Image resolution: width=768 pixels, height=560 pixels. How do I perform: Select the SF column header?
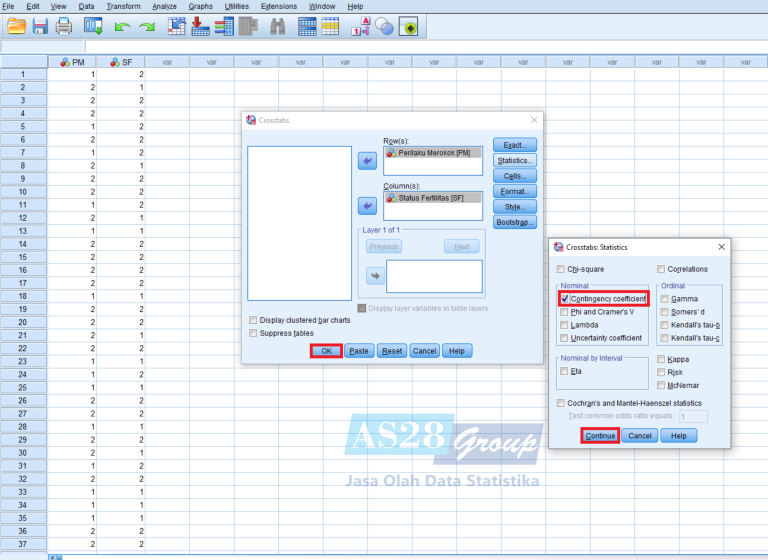pos(121,62)
